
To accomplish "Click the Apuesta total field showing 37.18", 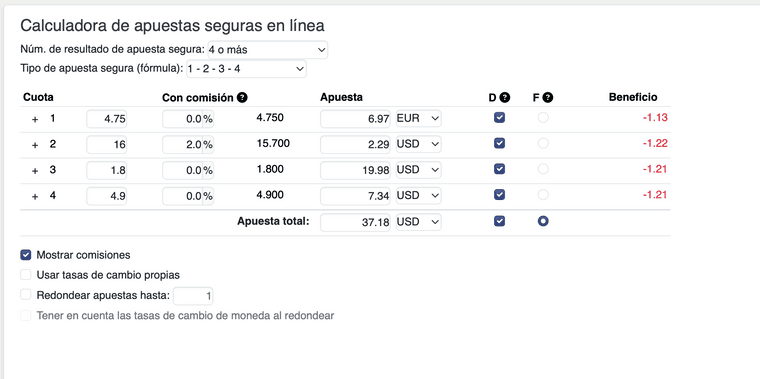I will coord(355,222).
